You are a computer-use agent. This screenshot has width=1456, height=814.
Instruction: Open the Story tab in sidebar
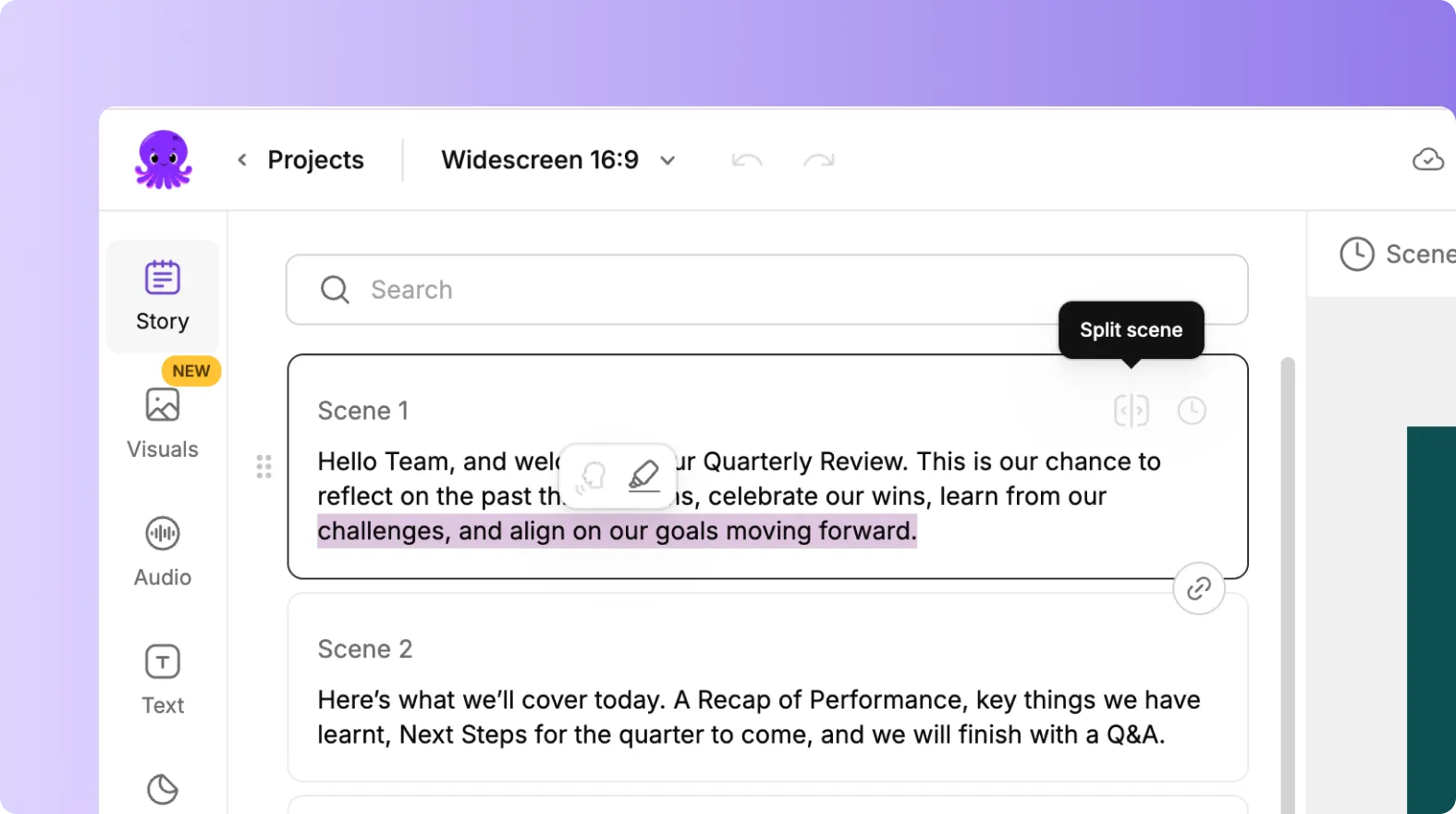pyautogui.click(x=163, y=296)
